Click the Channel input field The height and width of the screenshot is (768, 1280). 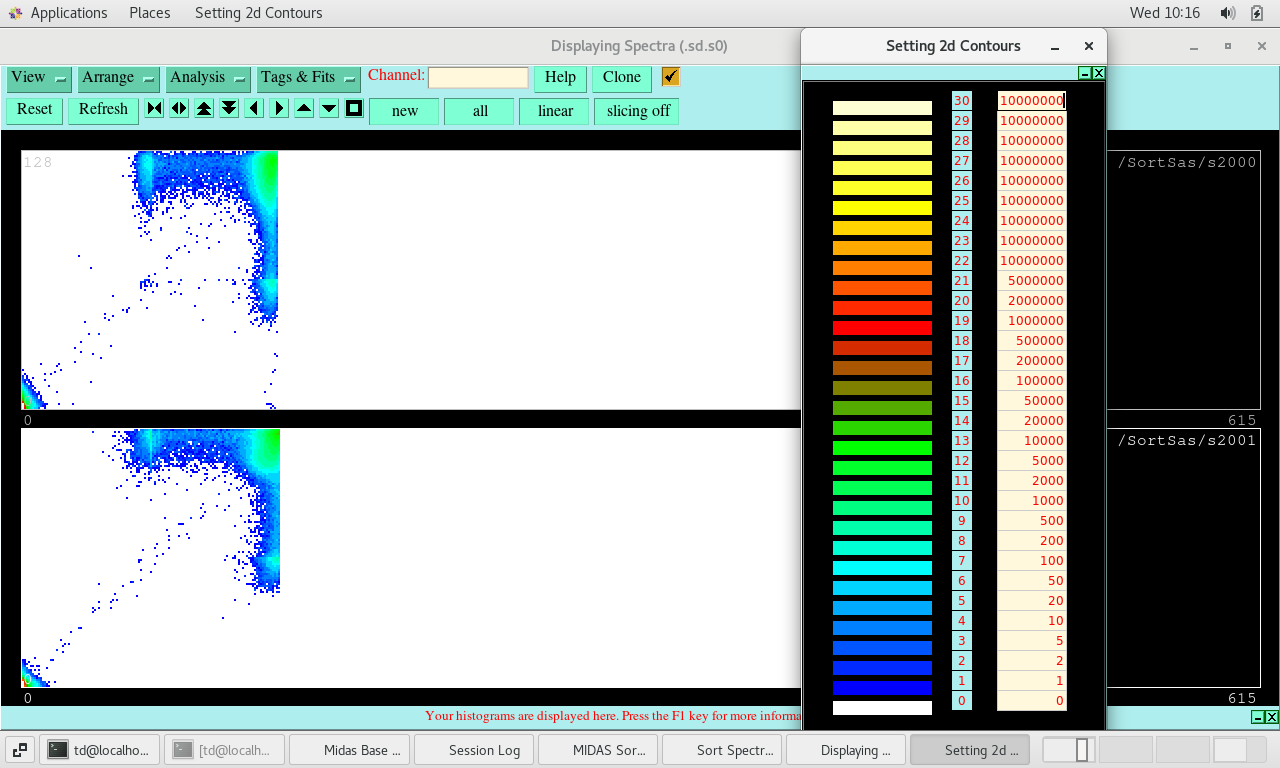tap(478, 78)
